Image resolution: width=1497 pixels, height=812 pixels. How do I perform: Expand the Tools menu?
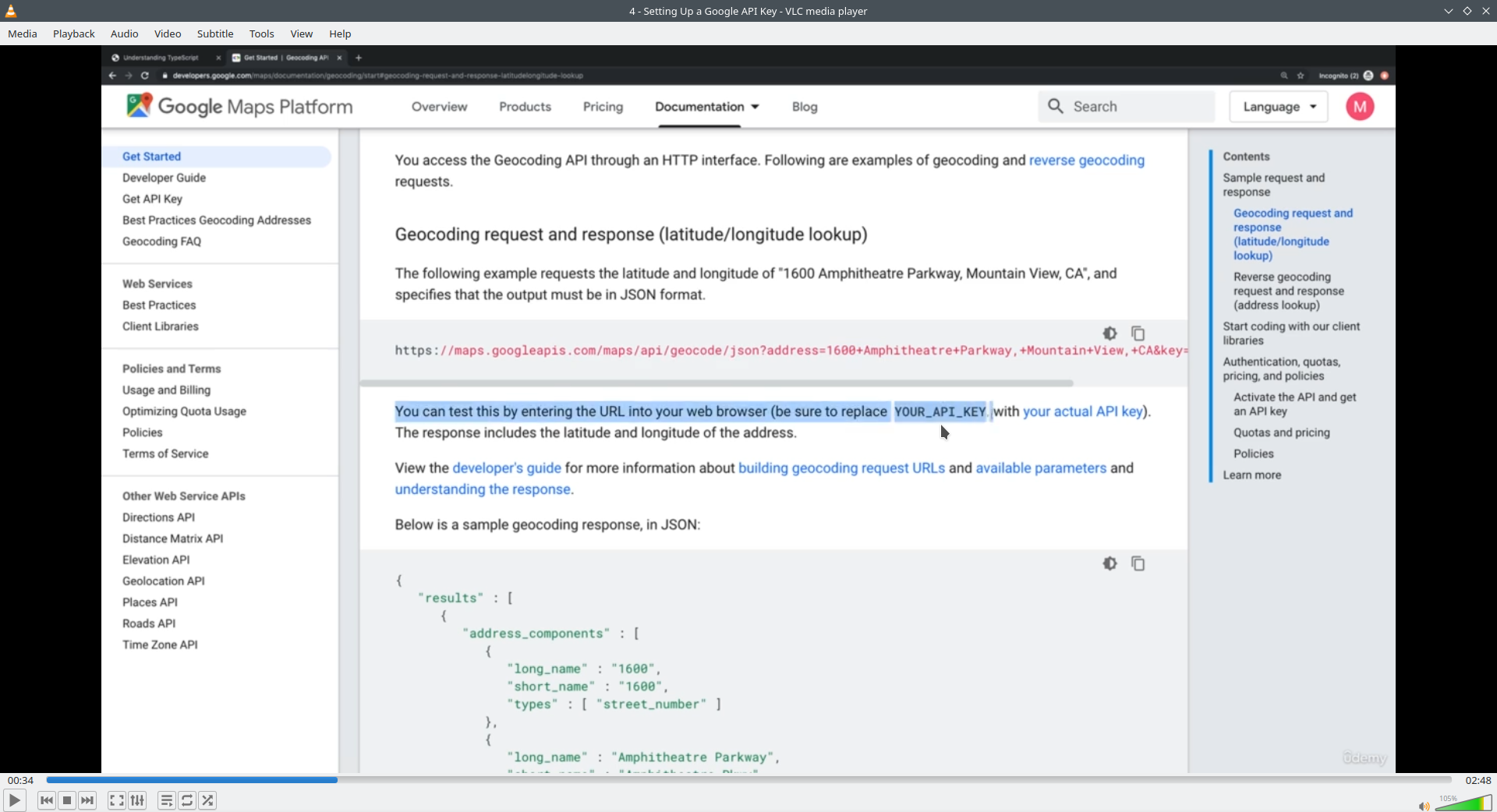tap(261, 34)
